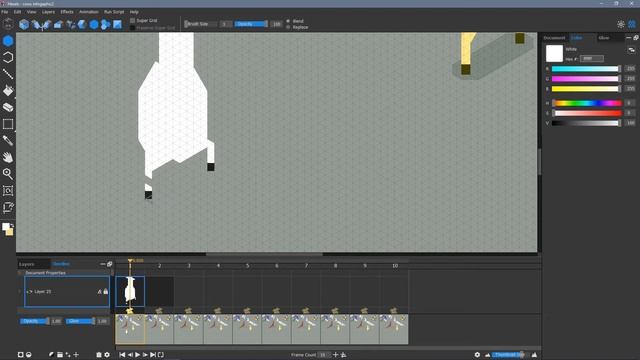Select the composite frame 5 thumbnail in the timeline

coord(247,329)
